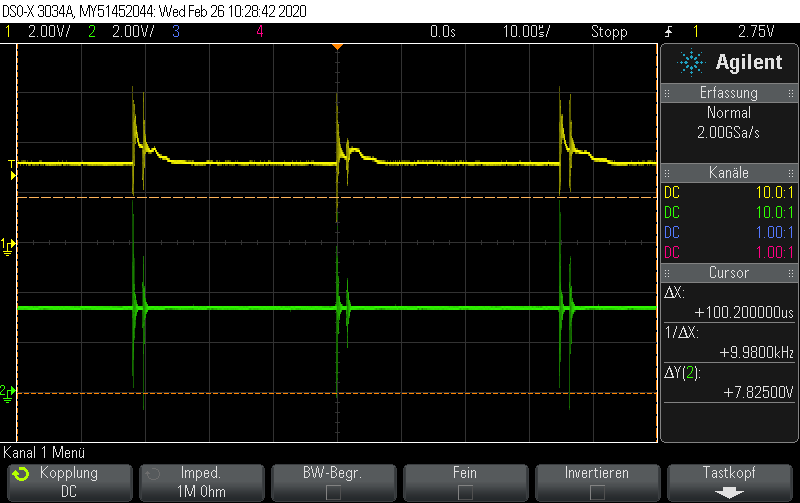
Task: Click the 1/ΔX +9.9800kHz value
Action: tap(757, 352)
